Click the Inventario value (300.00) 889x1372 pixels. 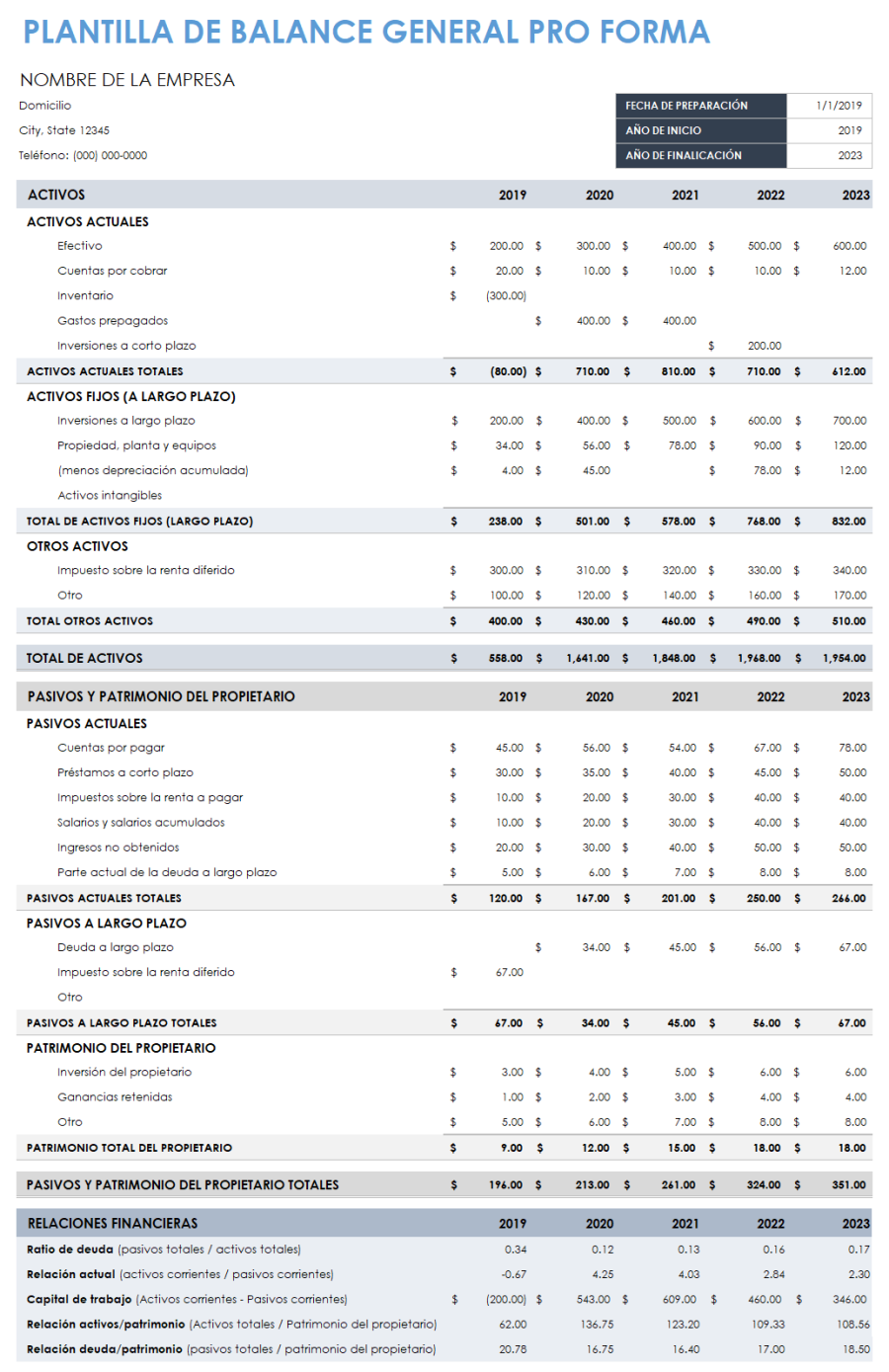click(x=506, y=294)
